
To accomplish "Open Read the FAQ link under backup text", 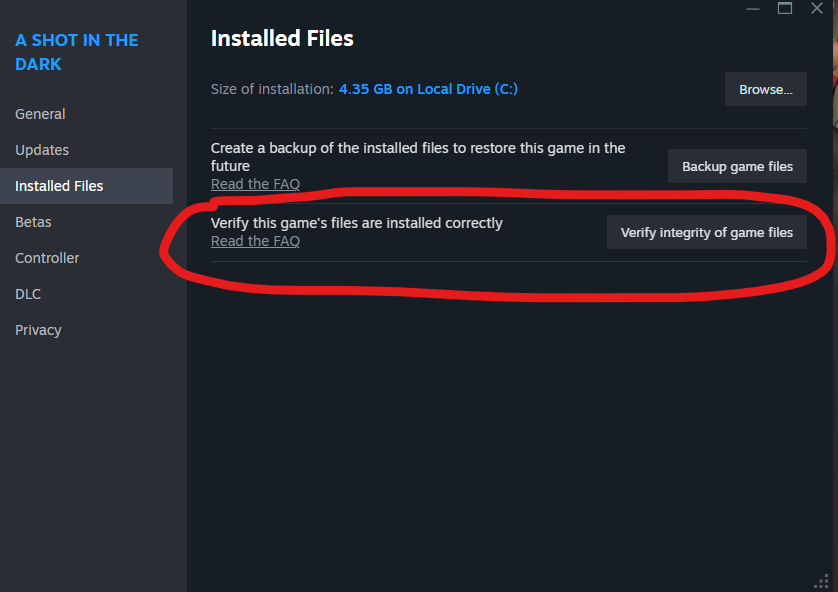I will (x=255, y=184).
